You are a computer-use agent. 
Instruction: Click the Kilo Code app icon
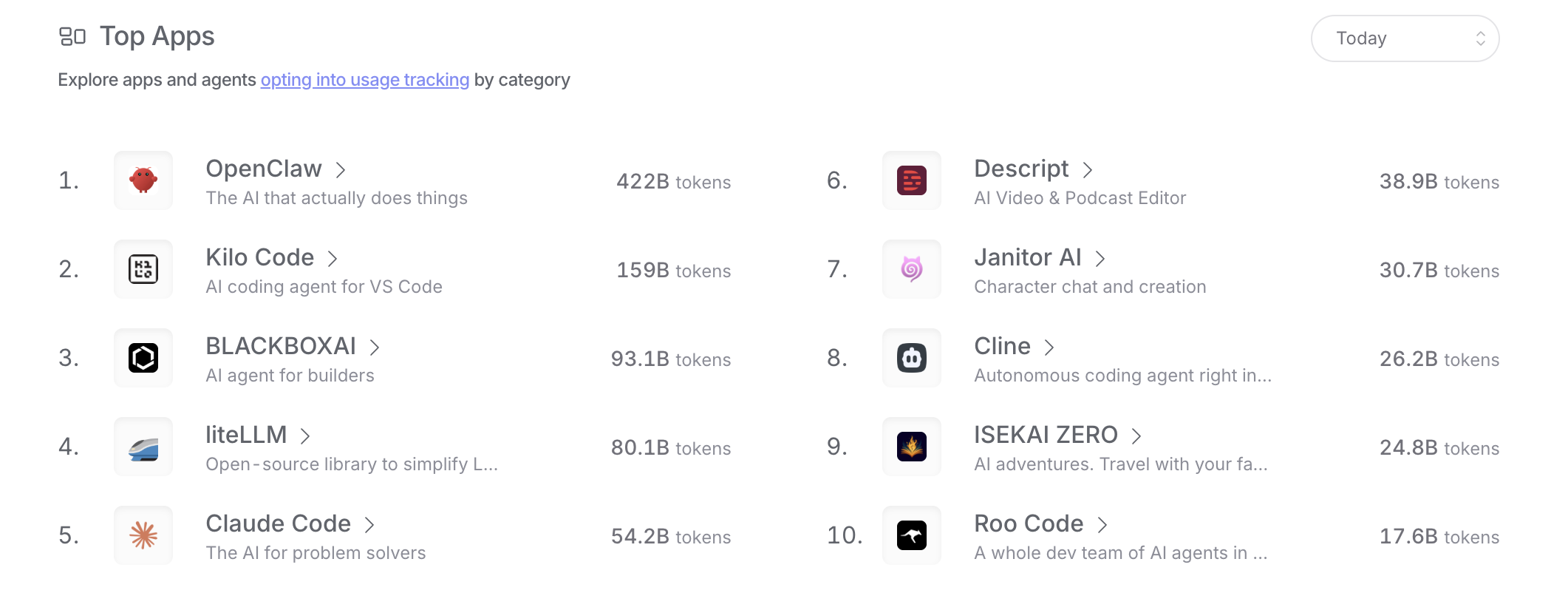(x=143, y=269)
